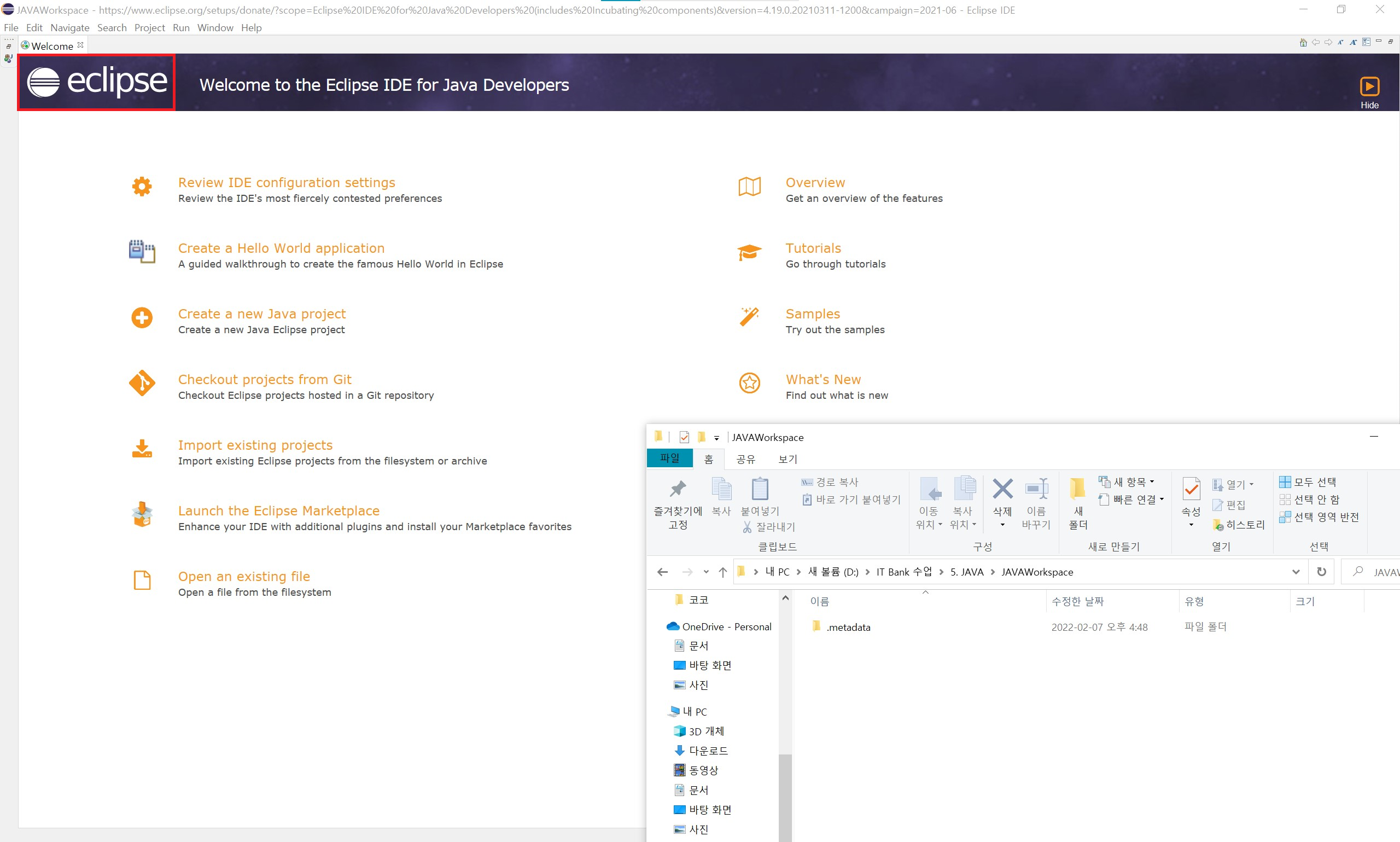Open the New Item (새 항목) dropdown

click(x=1133, y=483)
